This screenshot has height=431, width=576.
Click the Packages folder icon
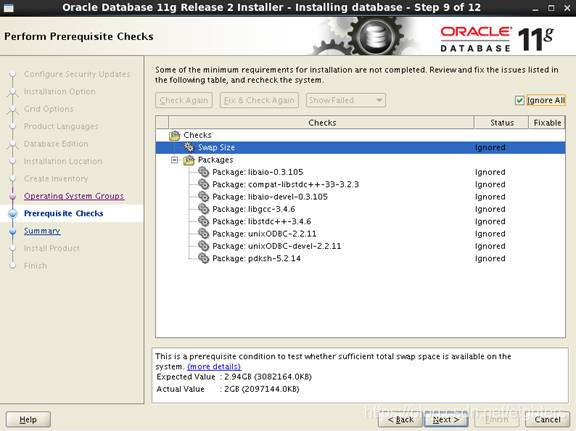tap(189, 160)
